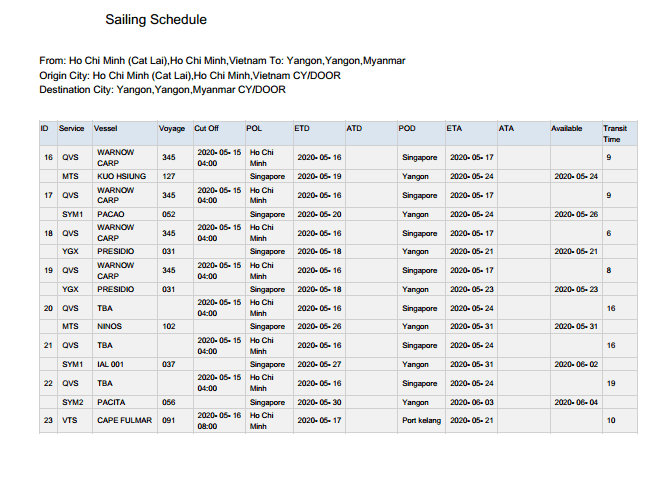Select row ID 23 cell

coord(48,420)
